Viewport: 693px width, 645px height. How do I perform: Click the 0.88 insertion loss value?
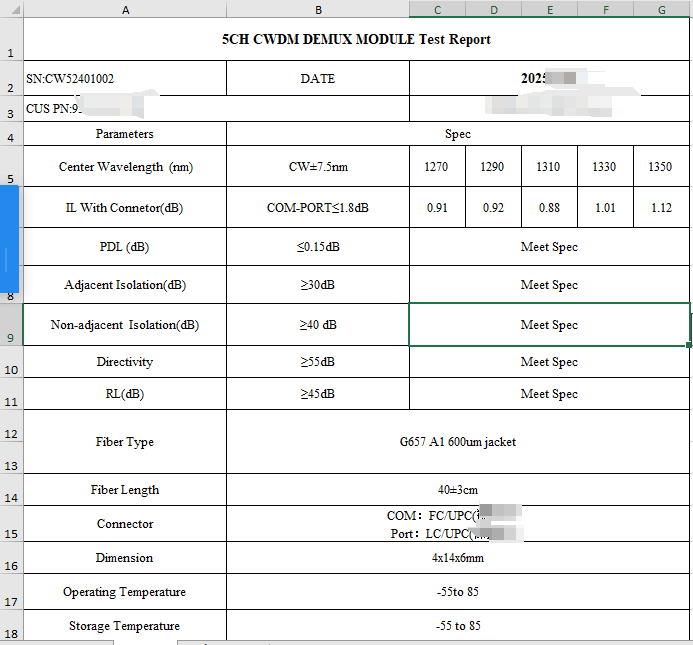click(x=549, y=208)
